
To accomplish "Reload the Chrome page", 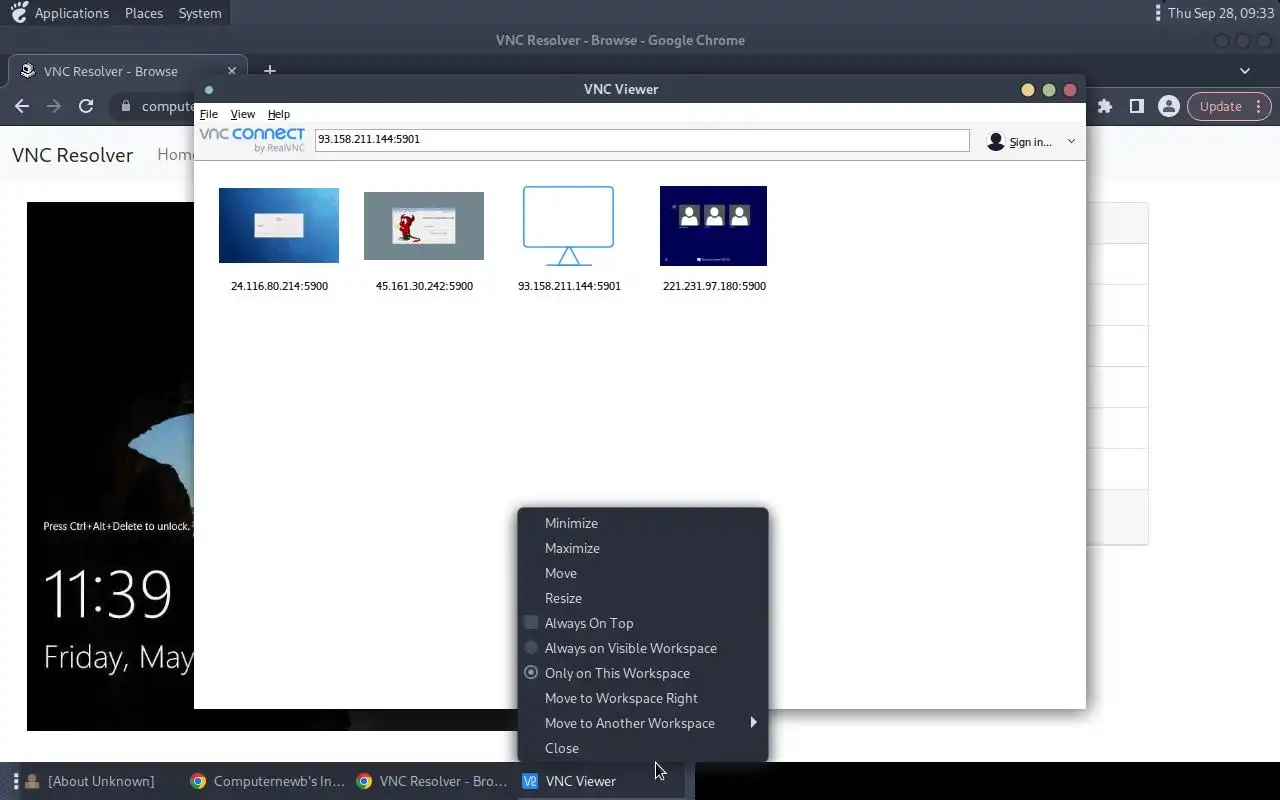I will (86, 106).
